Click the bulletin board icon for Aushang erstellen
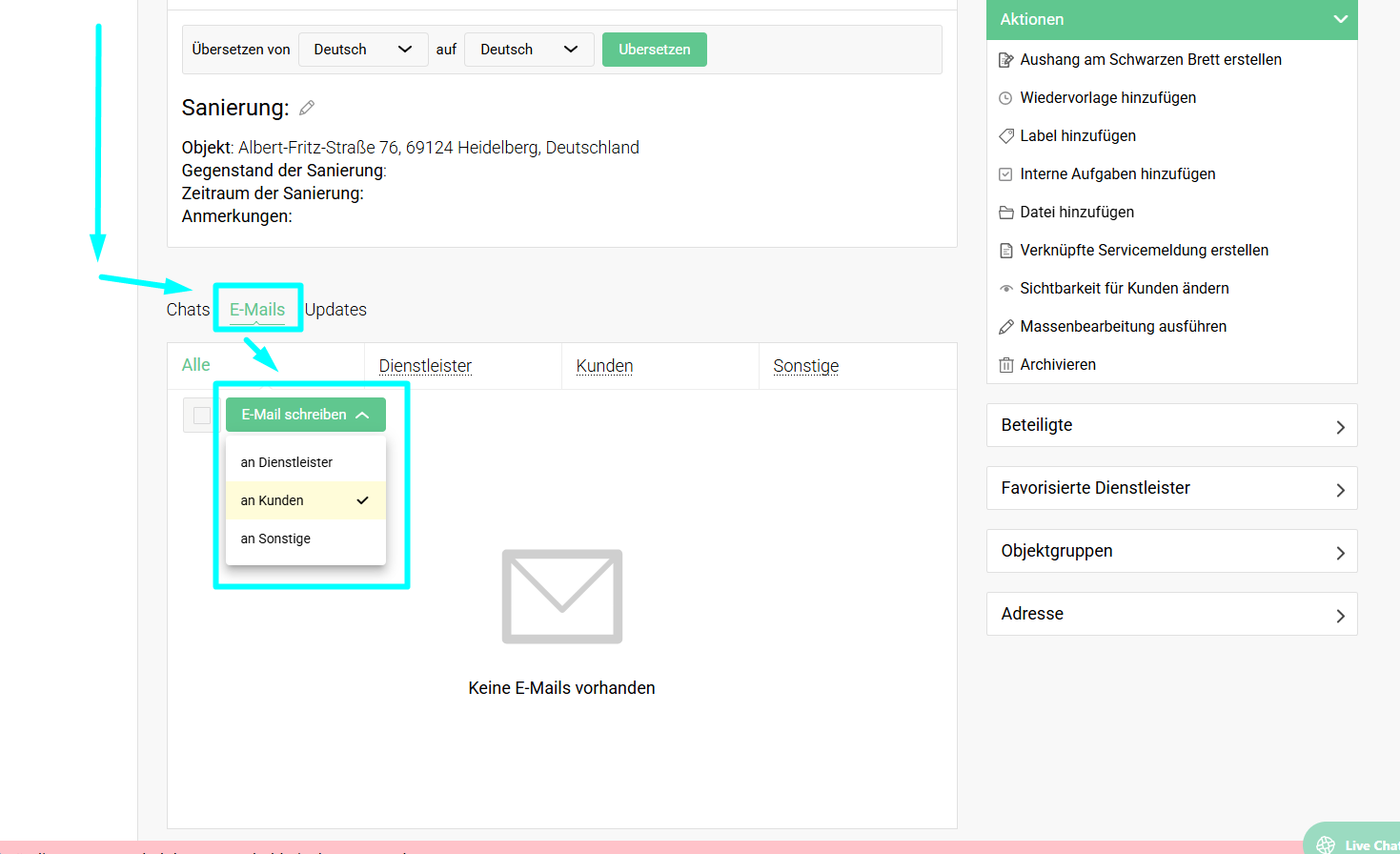 pyautogui.click(x=1005, y=60)
